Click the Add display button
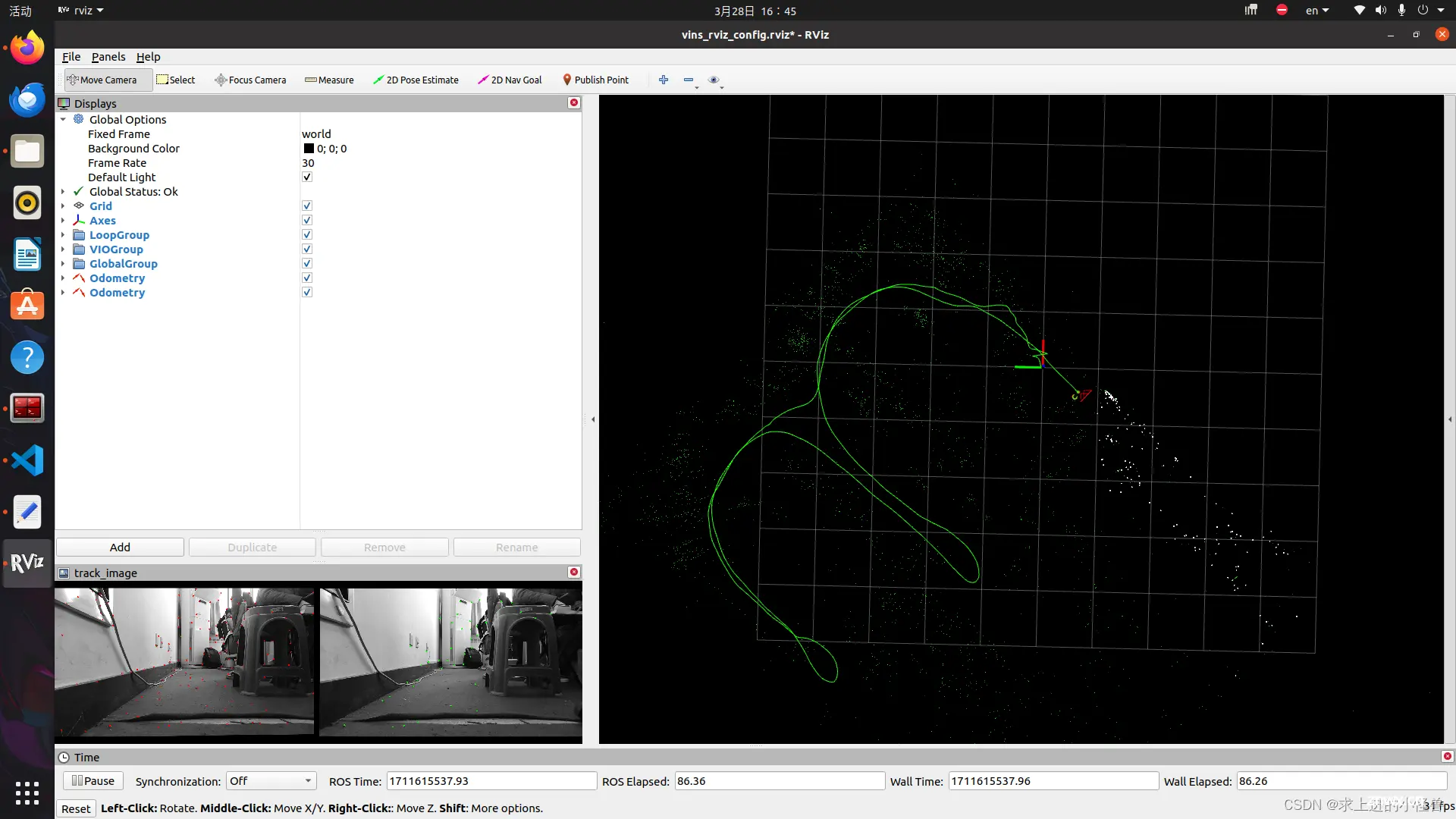1456x819 pixels. point(119,547)
